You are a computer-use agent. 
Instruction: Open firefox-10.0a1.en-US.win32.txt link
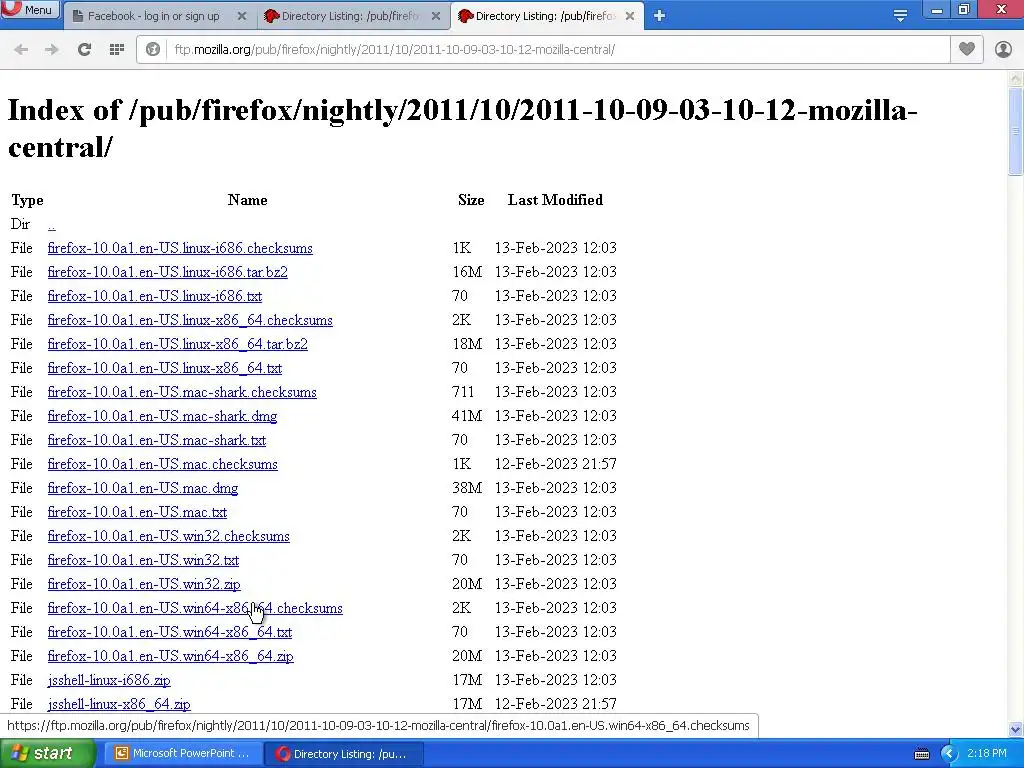click(143, 560)
